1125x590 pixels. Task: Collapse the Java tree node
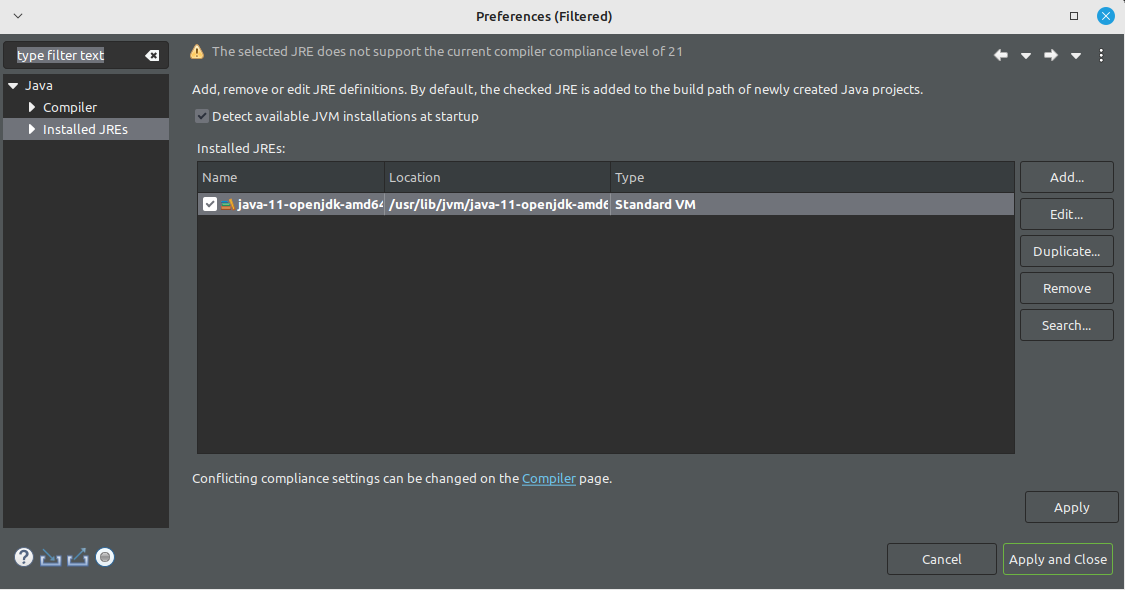[x=13, y=85]
